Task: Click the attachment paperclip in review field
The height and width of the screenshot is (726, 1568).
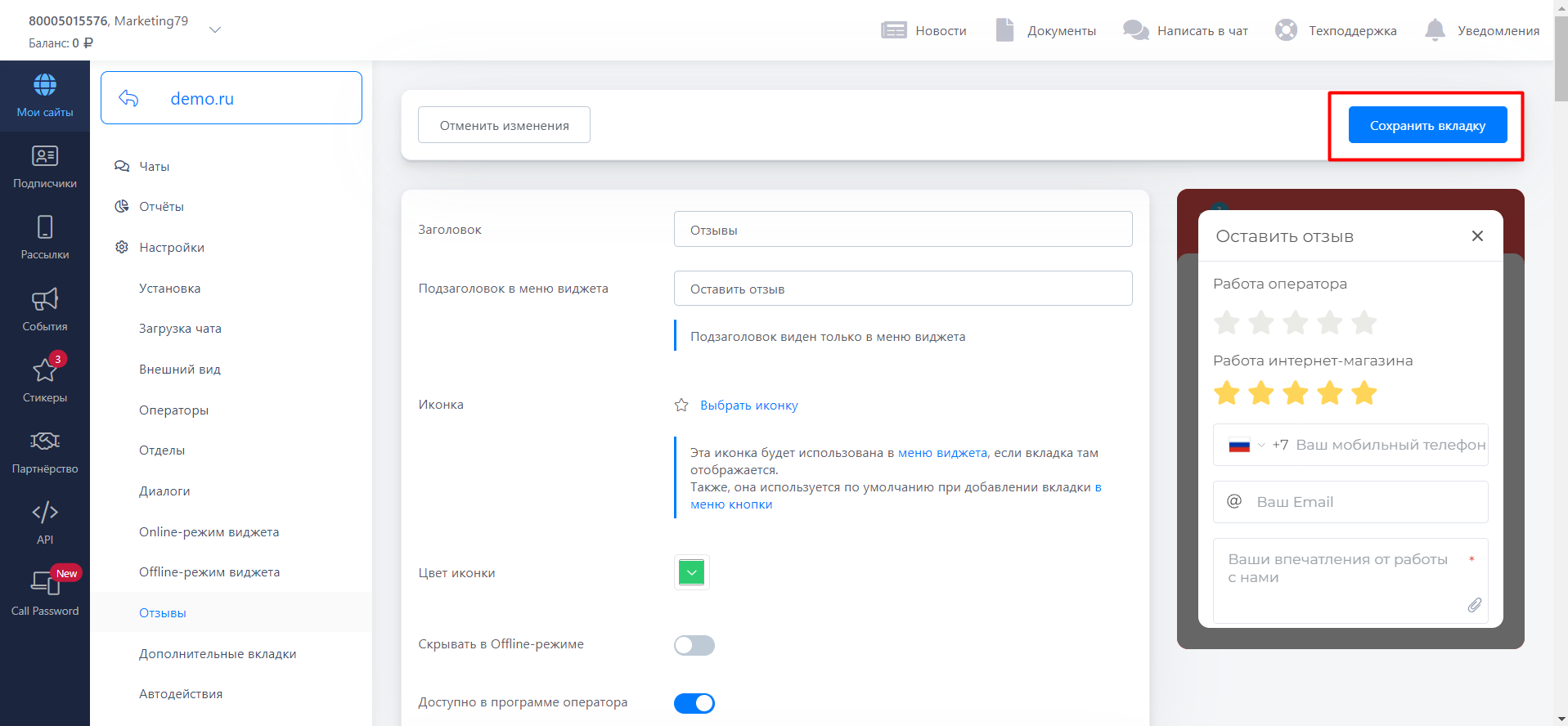Action: point(1474,605)
